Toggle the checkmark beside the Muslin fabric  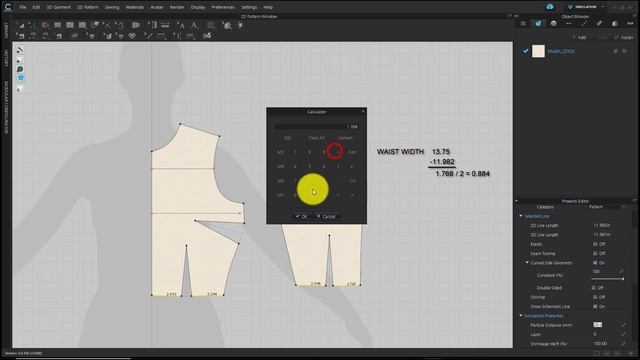526,51
